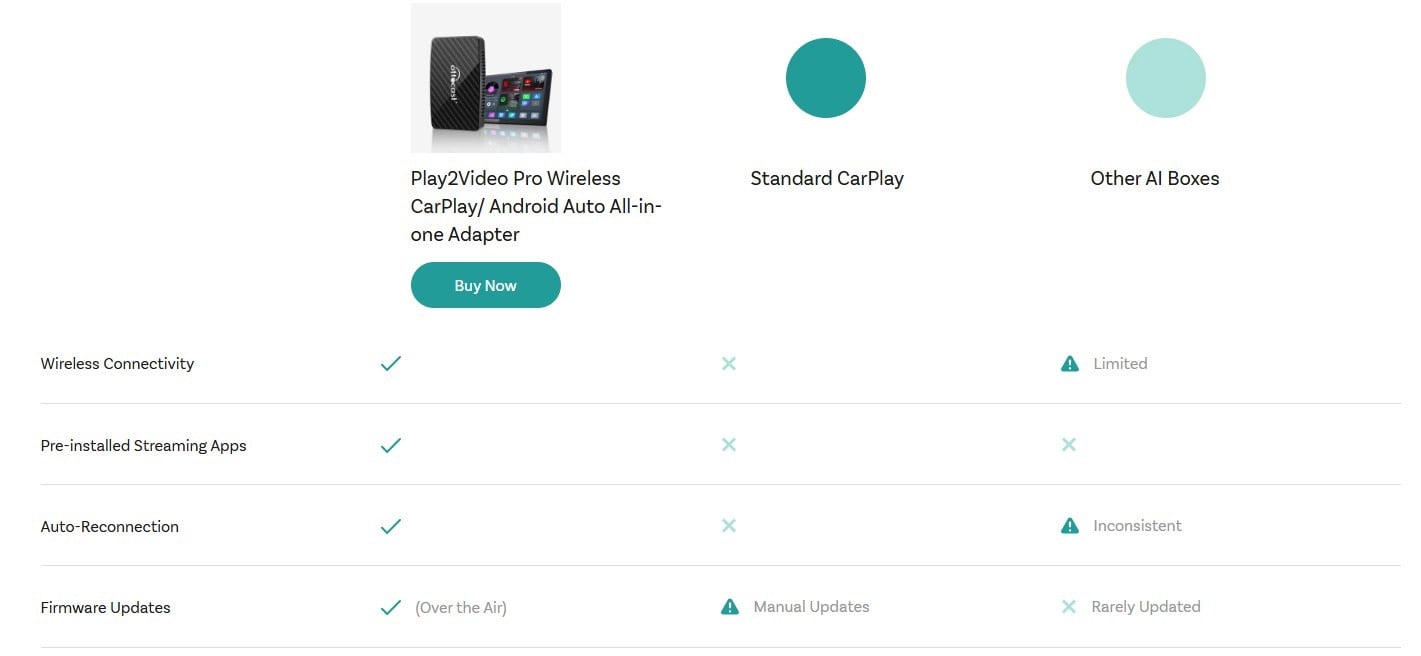
Task: Click Other AI Boxes X for Streaming Apps
Action: coord(1069,445)
